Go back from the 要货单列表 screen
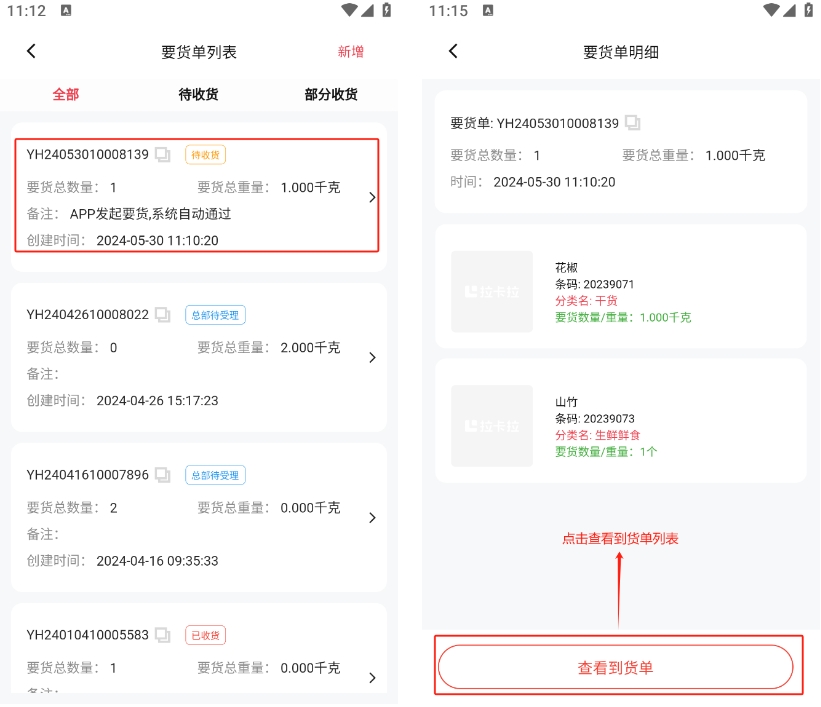 (31, 51)
